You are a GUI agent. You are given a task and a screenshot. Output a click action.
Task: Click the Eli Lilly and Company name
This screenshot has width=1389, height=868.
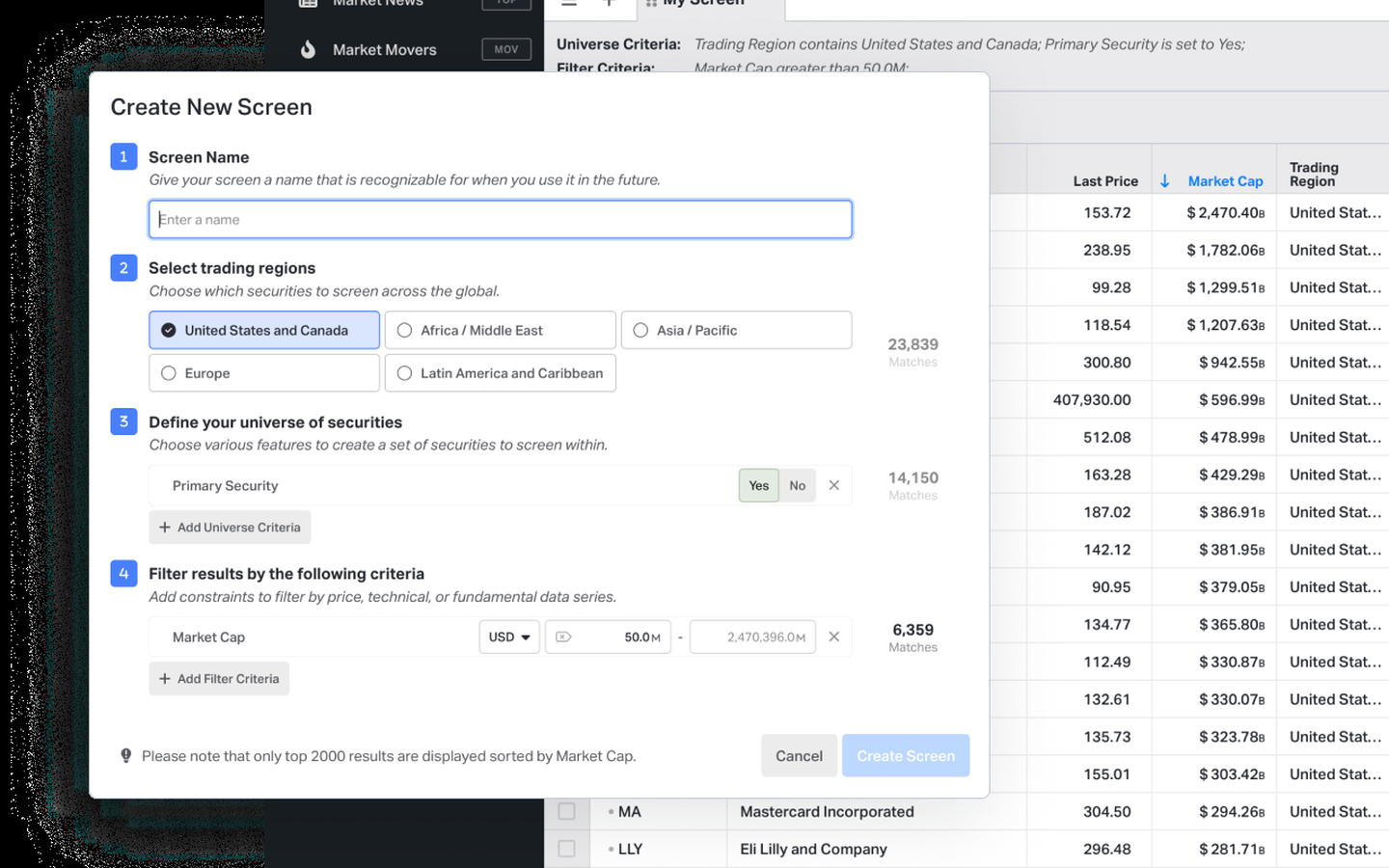pos(813,849)
